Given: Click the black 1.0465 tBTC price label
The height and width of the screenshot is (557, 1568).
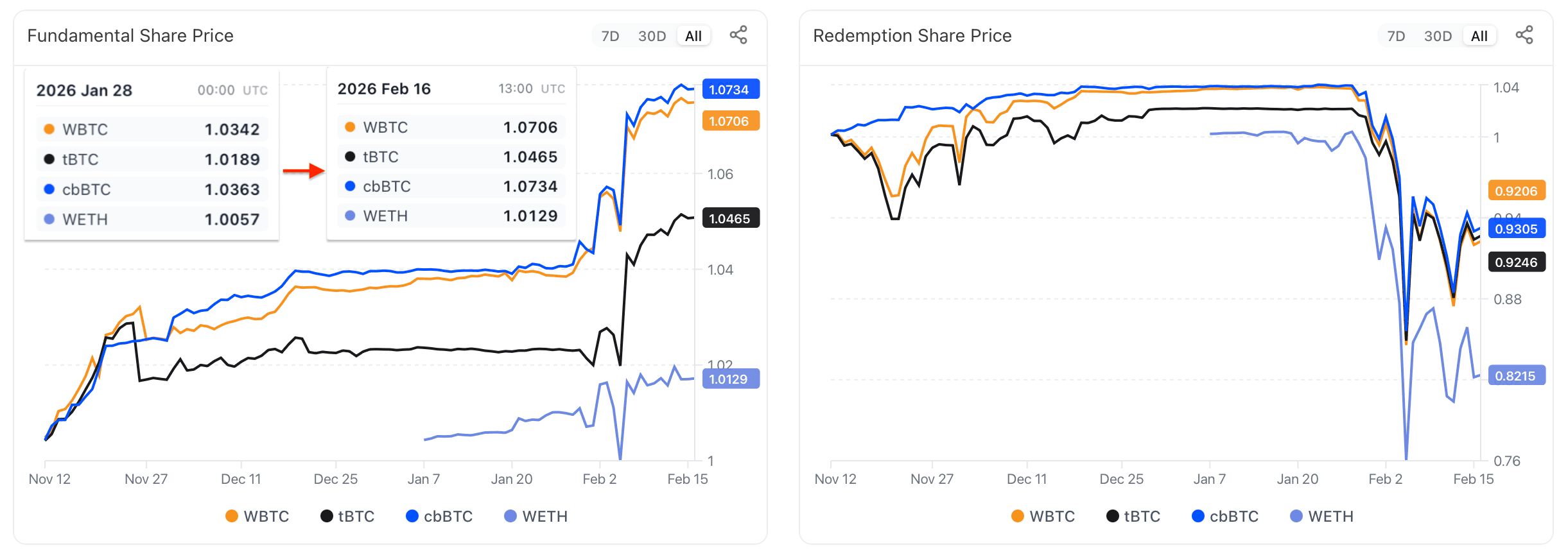Looking at the screenshot, I should (x=731, y=218).
